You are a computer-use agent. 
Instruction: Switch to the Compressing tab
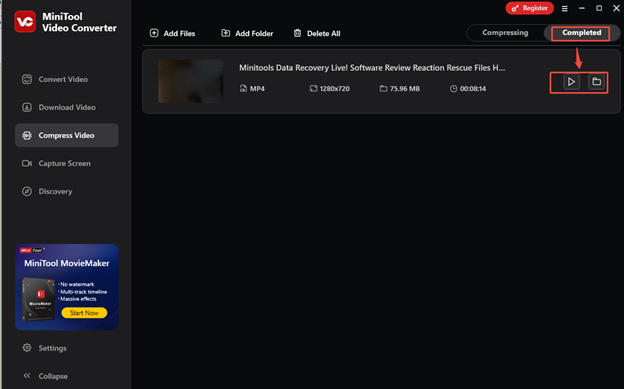pyautogui.click(x=505, y=33)
